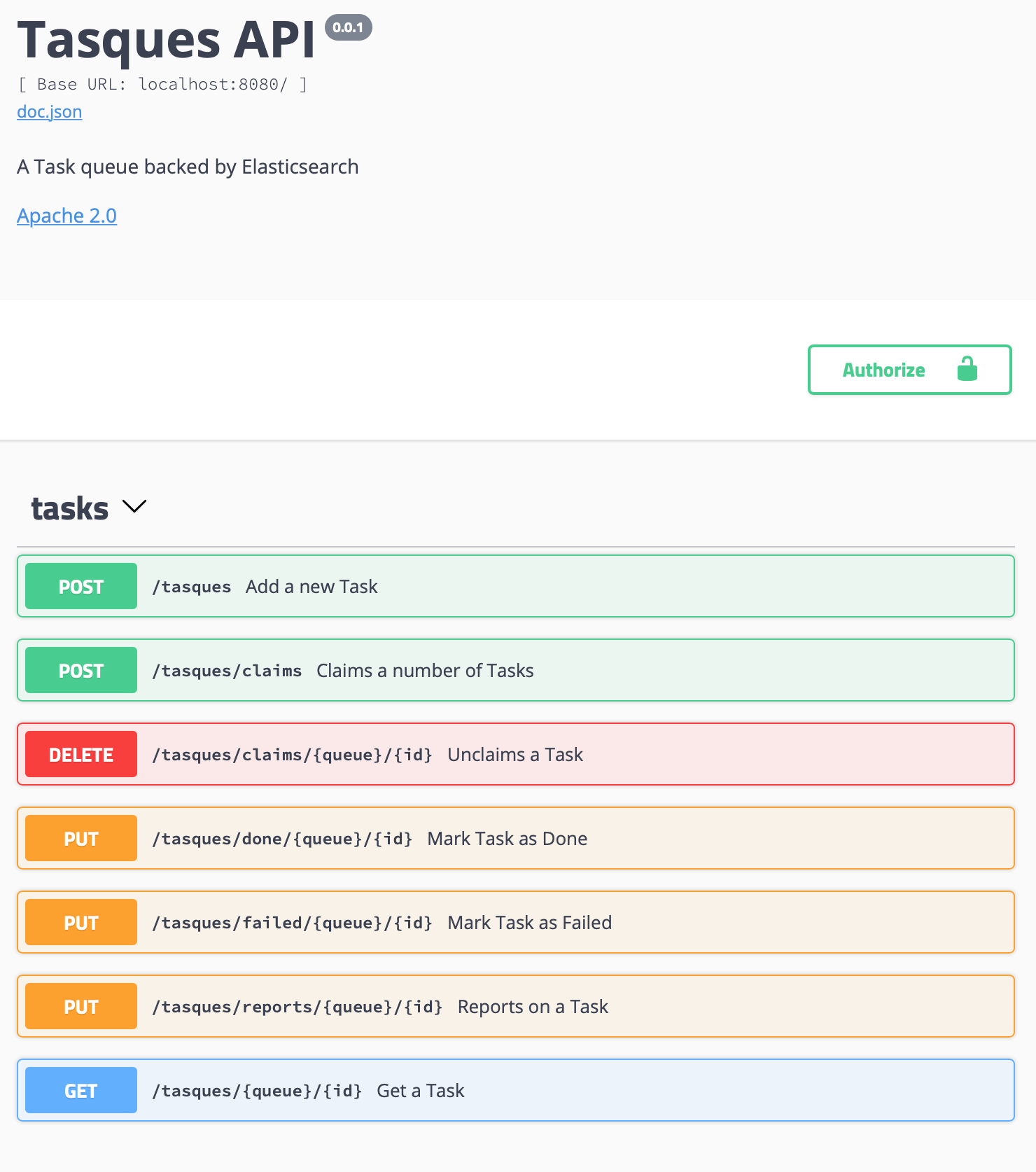
Task: Expand PUT /tasques/done/{queue}/{id} operation
Action: pos(516,838)
